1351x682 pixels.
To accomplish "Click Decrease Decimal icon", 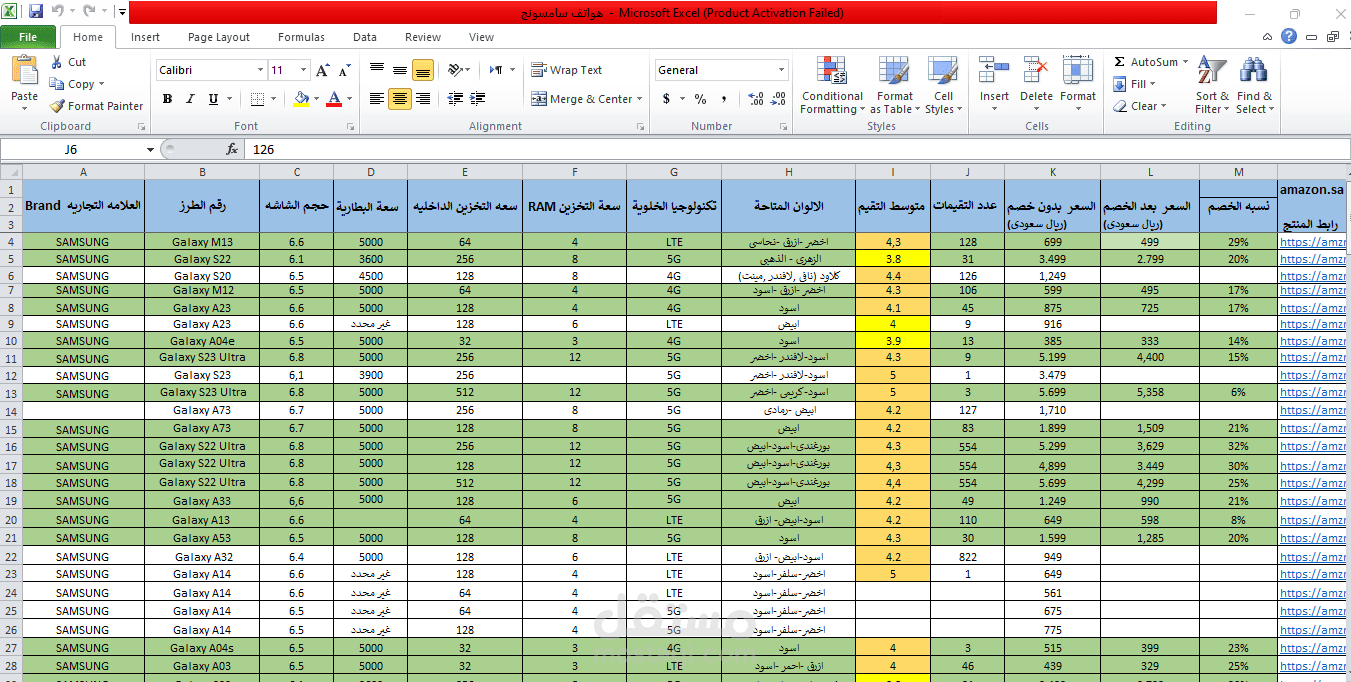I will (x=779, y=99).
